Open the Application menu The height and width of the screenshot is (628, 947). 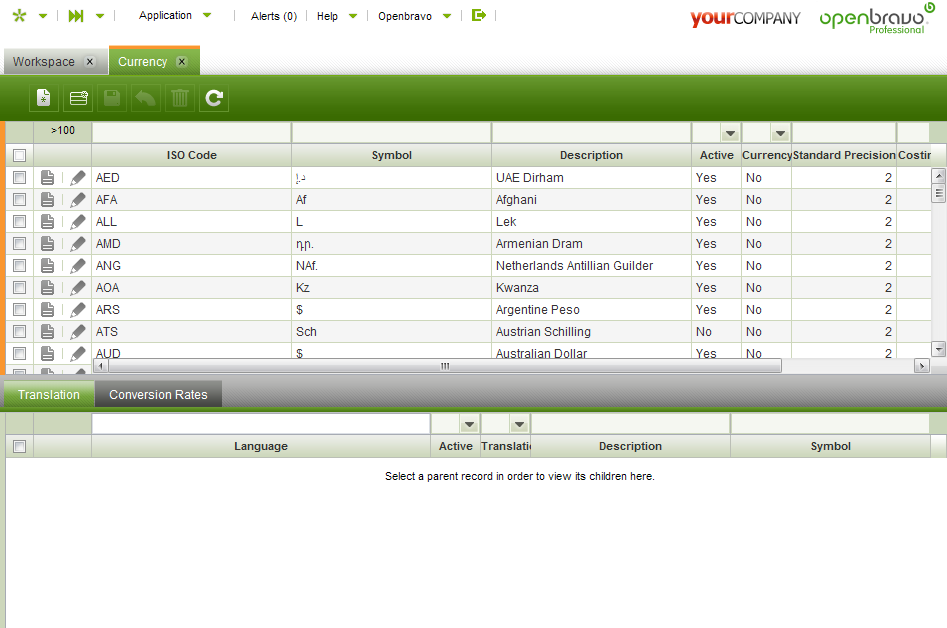coord(165,15)
